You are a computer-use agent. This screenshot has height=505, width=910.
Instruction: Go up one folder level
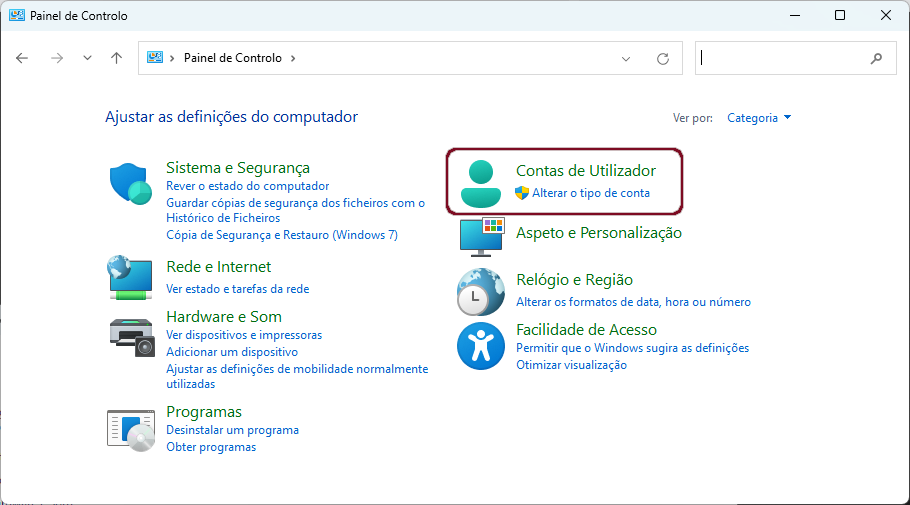[x=117, y=58]
